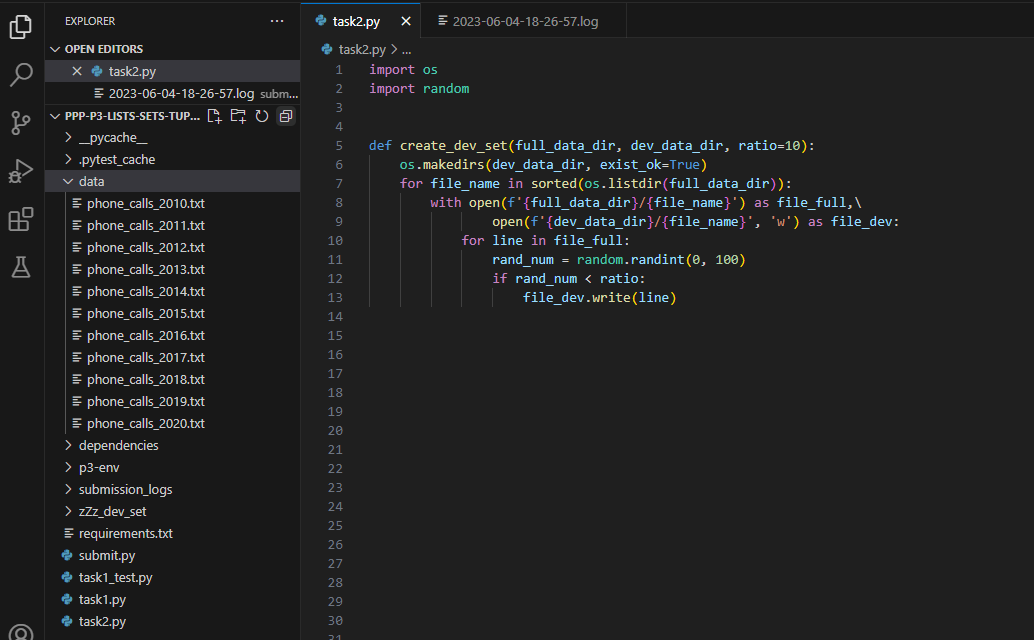This screenshot has width=1034, height=640.
Task: Close the task2.py editor tab
Action: [405, 21]
